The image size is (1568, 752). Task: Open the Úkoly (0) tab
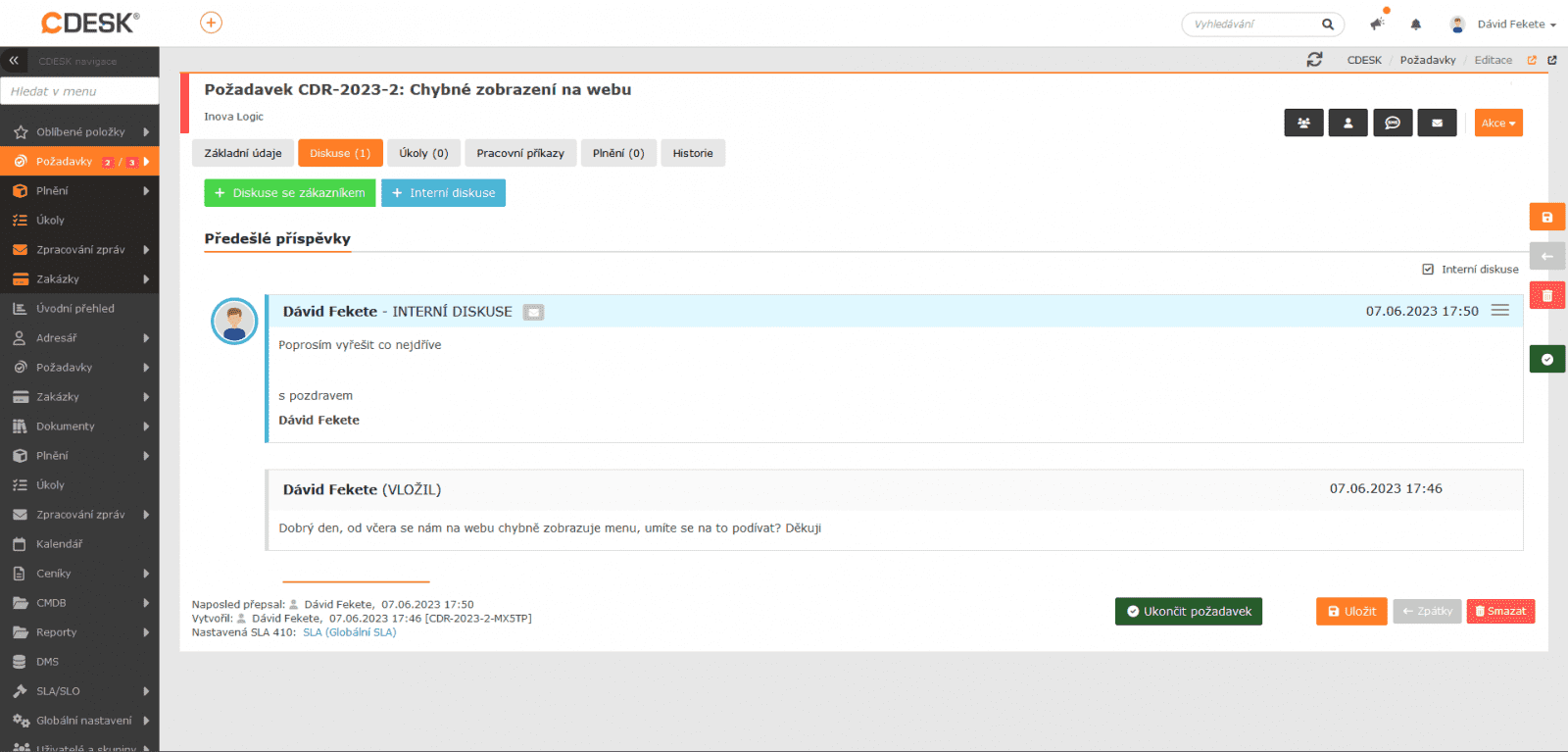(423, 153)
